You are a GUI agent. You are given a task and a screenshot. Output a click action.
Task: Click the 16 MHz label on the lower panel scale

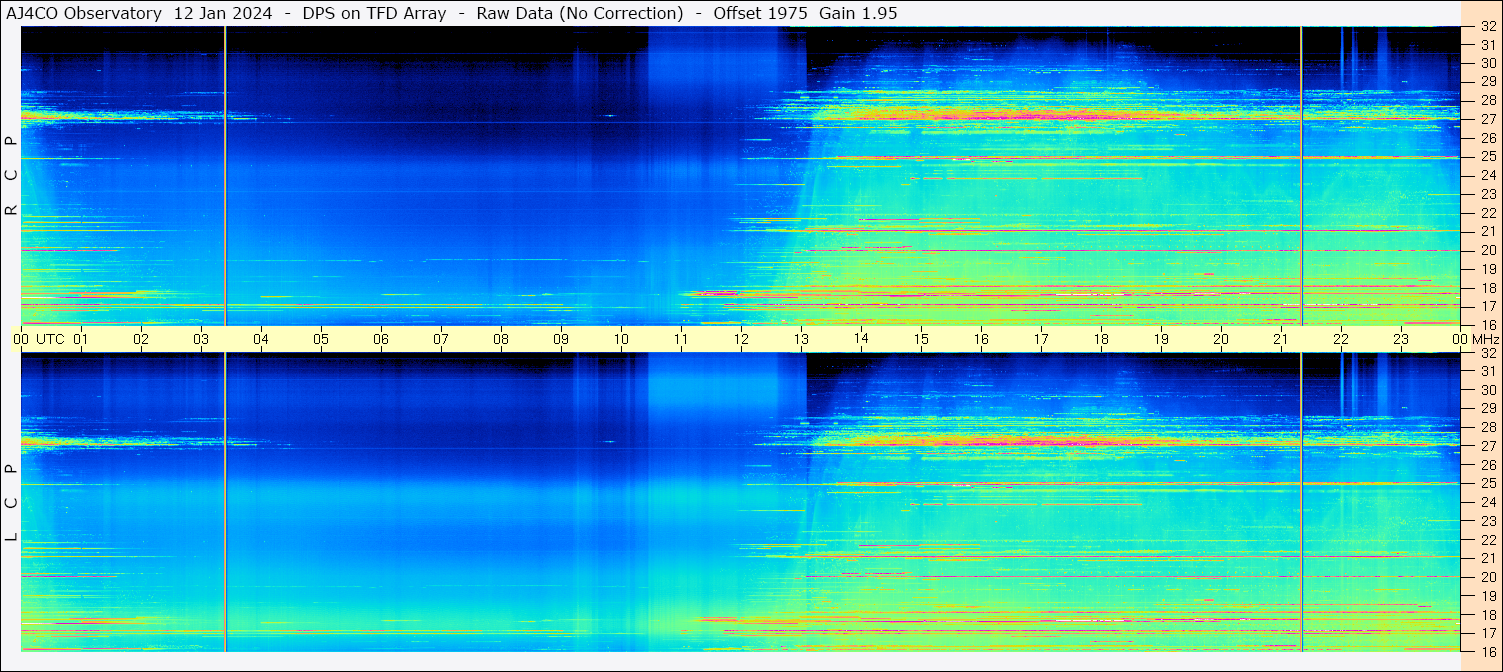[x=1488, y=651]
